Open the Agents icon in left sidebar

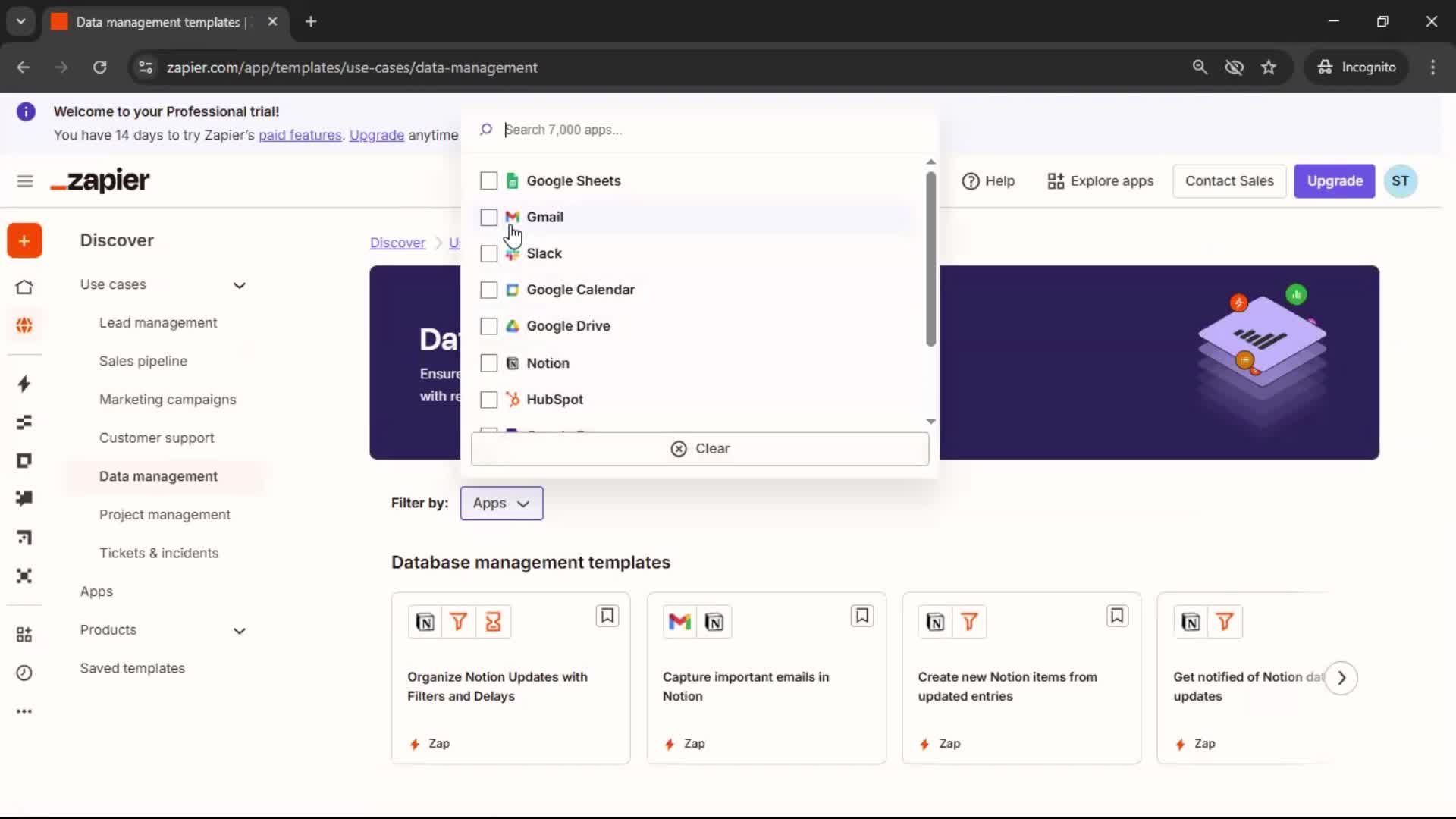point(24,576)
